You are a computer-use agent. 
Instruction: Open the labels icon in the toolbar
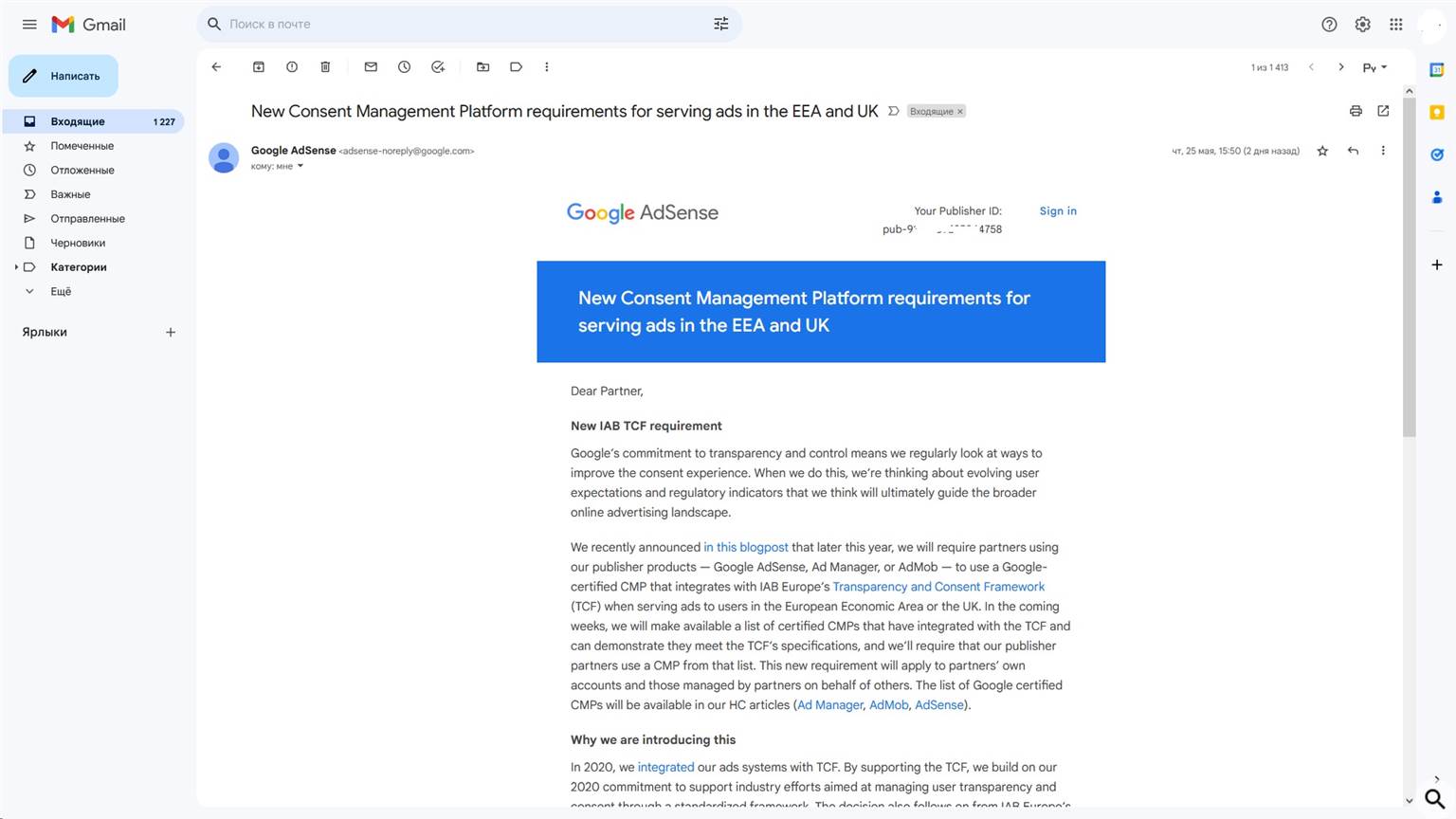(517, 67)
